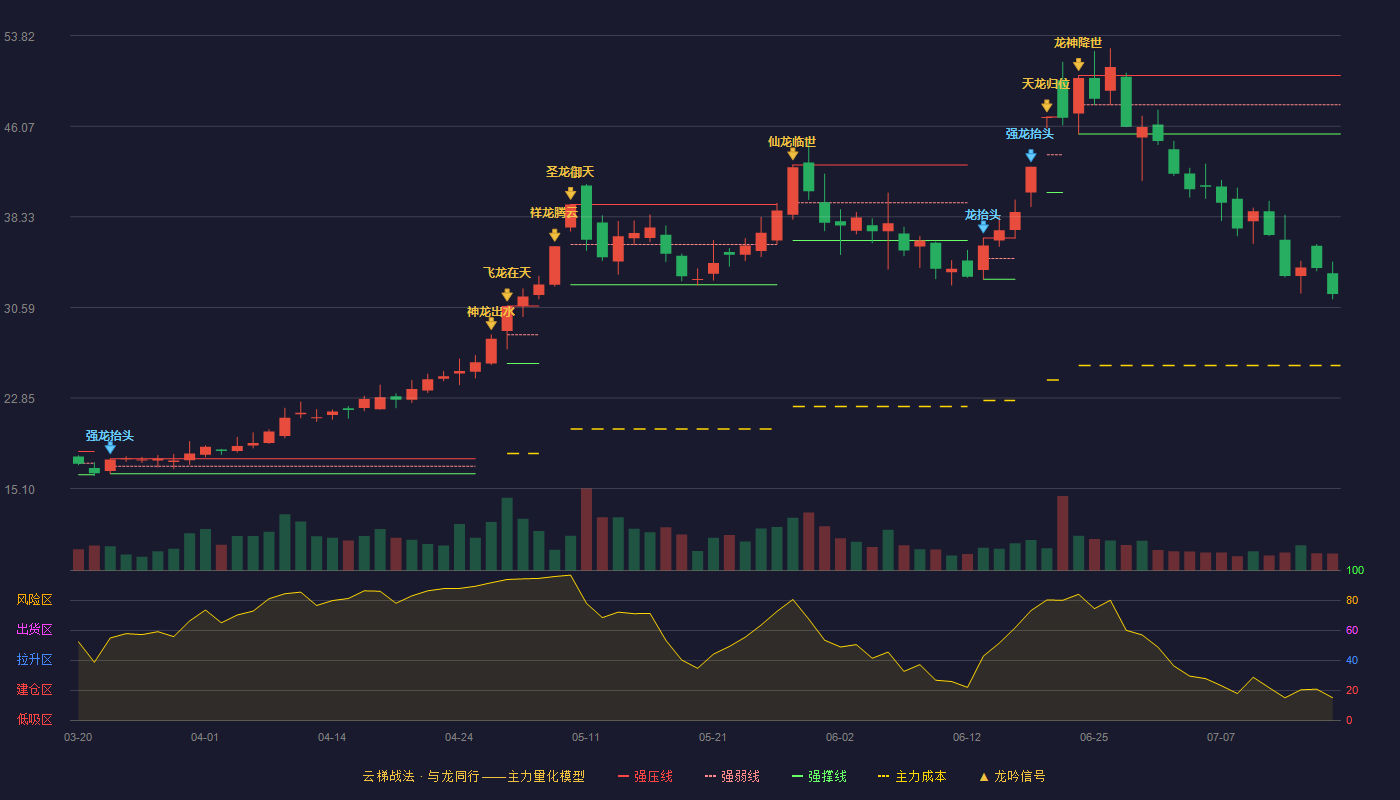Image resolution: width=1400 pixels, height=800 pixels.
Task: Click the 07-07 date axis label
Action: [x=1221, y=737]
